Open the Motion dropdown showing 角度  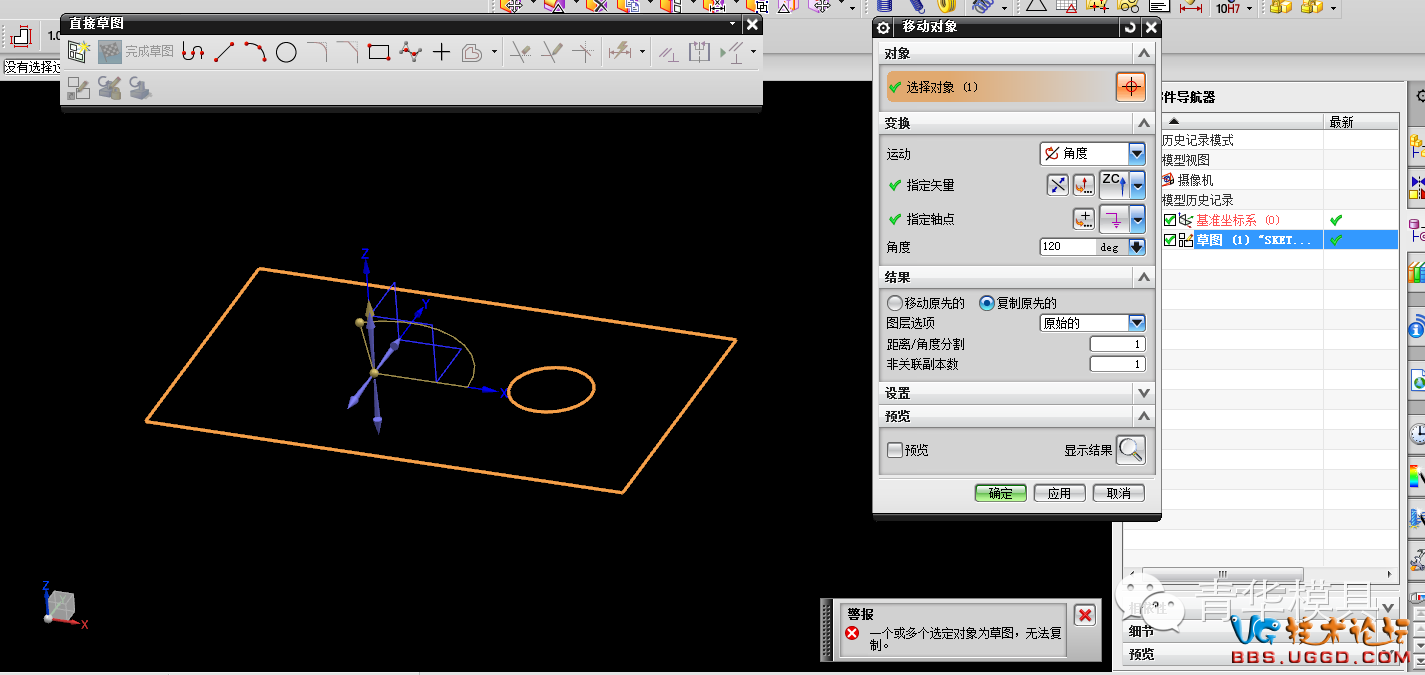(x=1136, y=154)
